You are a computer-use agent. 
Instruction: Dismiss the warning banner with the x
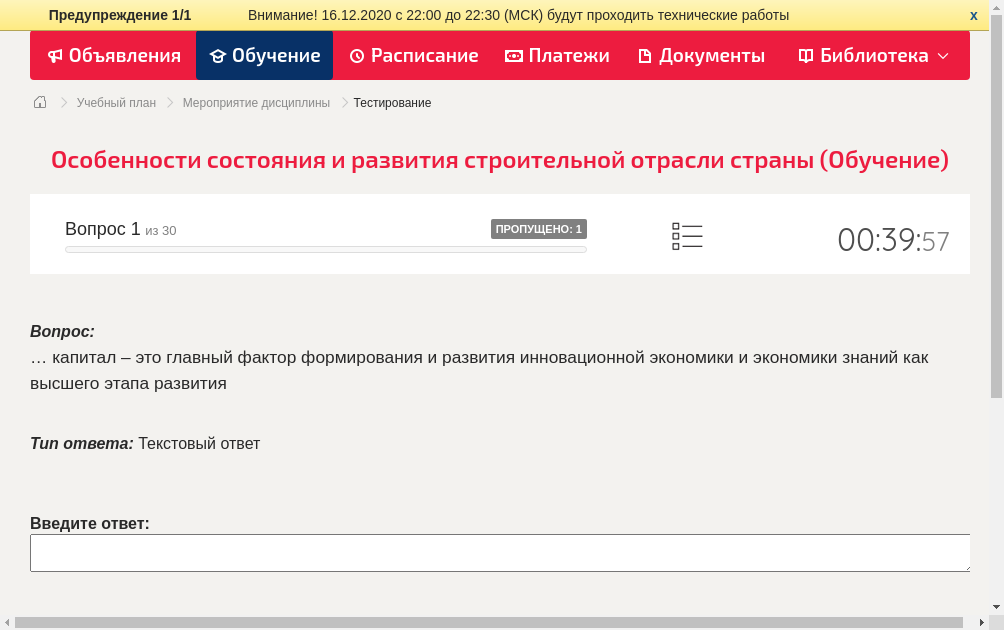pos(972,15)
